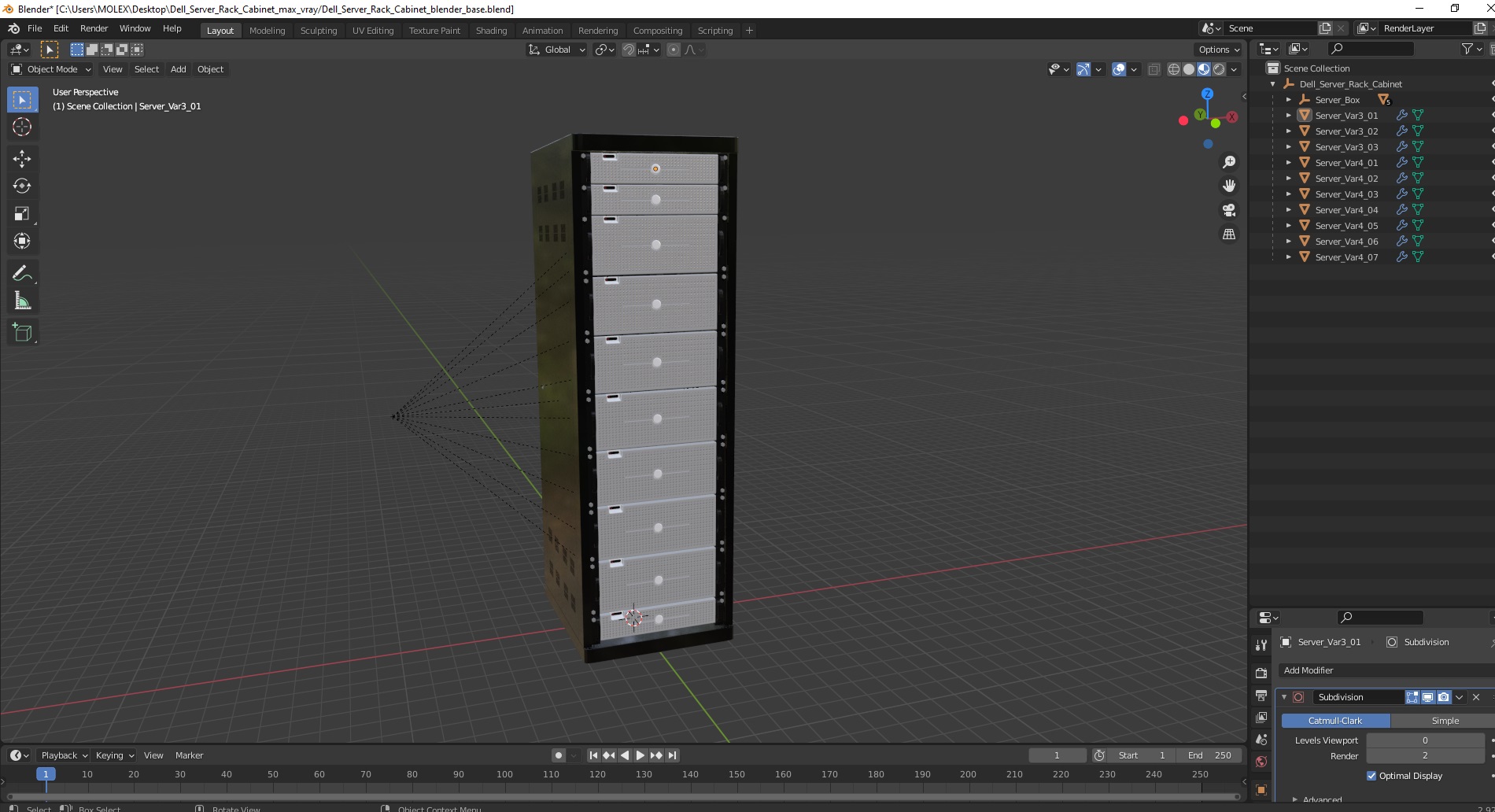Open the Add menu in viewport header
1495x812 pixels.
[x=179, y=69]
